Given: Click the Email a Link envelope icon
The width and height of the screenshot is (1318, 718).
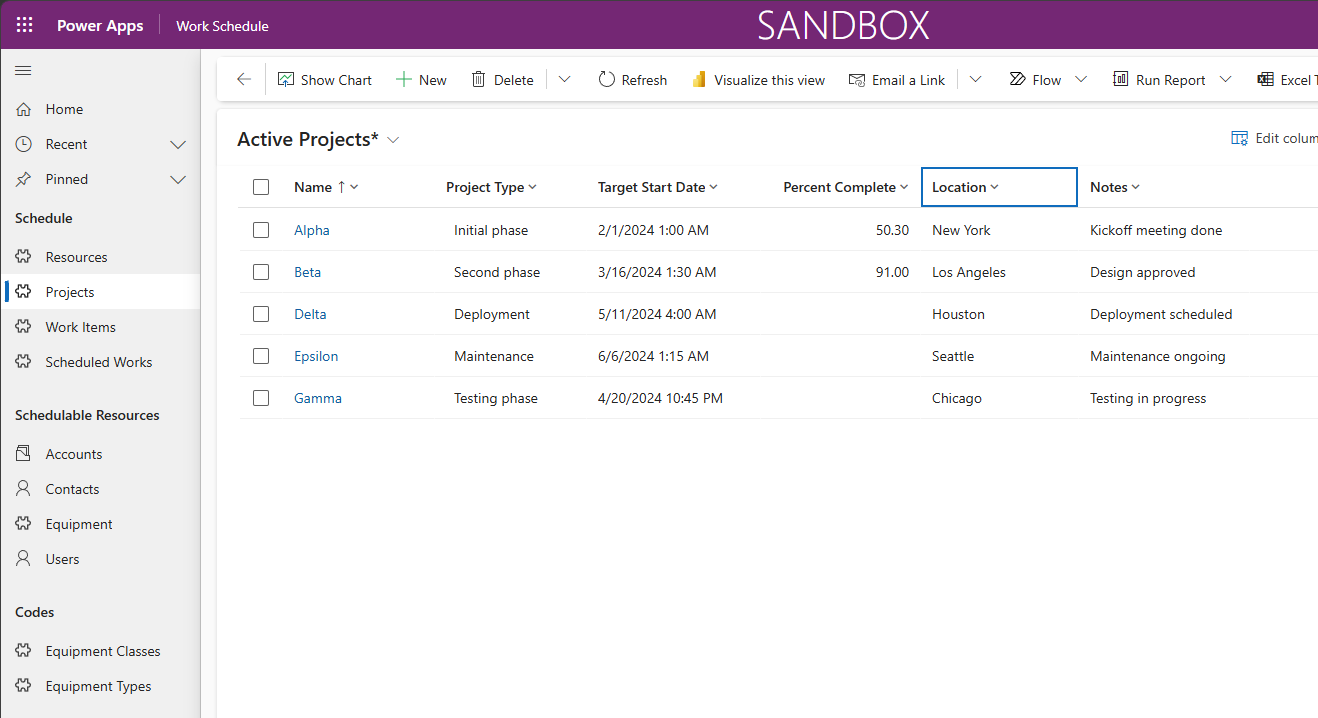Looking at the screenshot, I should point(857,80).
